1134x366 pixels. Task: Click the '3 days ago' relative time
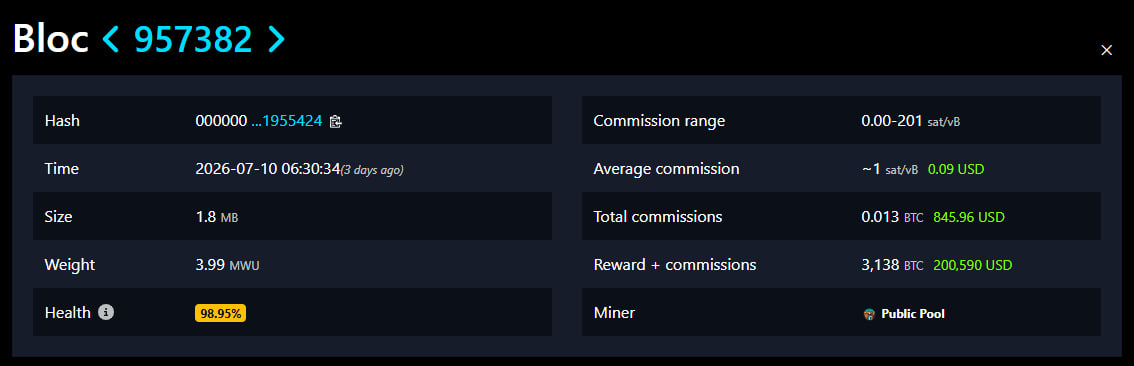372,170
